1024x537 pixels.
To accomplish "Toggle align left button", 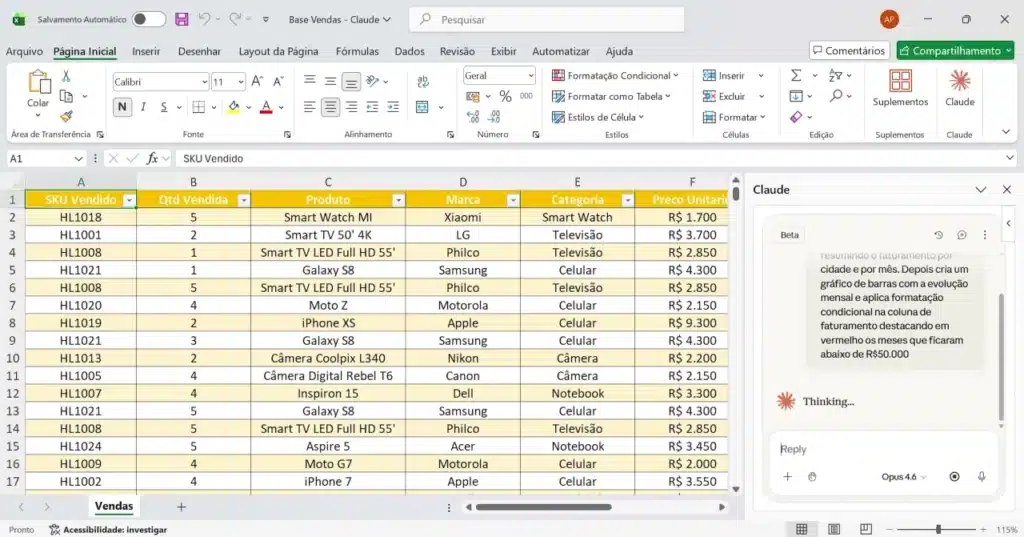I will point(310,107).
